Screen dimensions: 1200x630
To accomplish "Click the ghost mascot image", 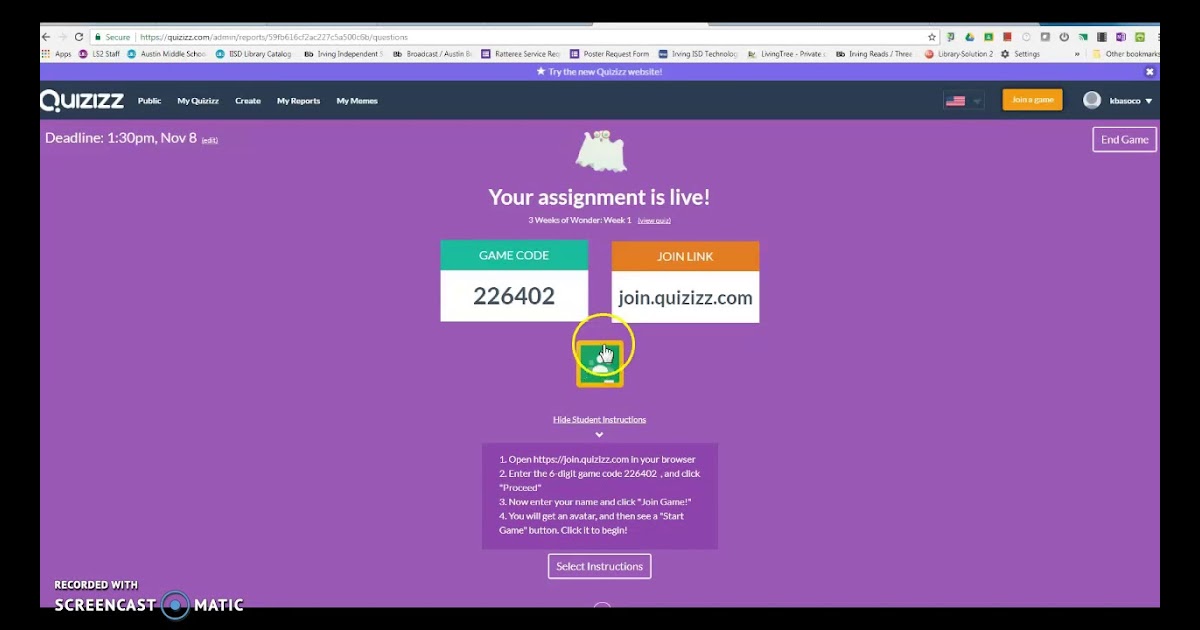I will tap(600, 151).
